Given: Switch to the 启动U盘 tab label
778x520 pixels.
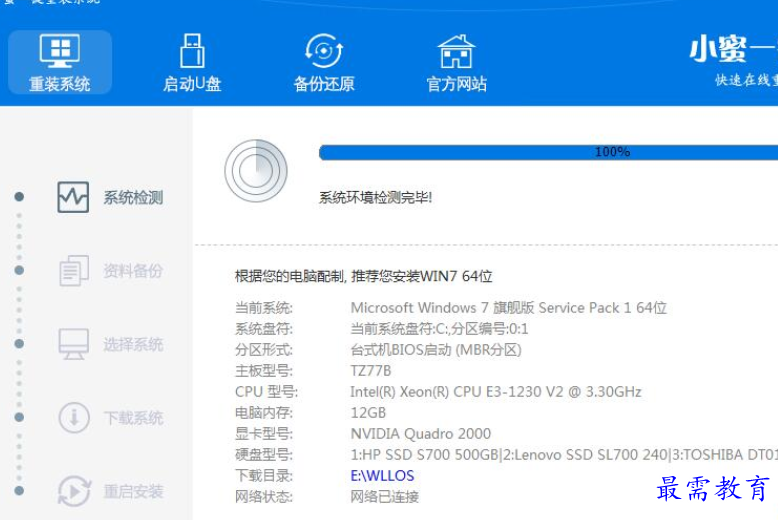Looking at the screenshot, I should pos(192,84).
